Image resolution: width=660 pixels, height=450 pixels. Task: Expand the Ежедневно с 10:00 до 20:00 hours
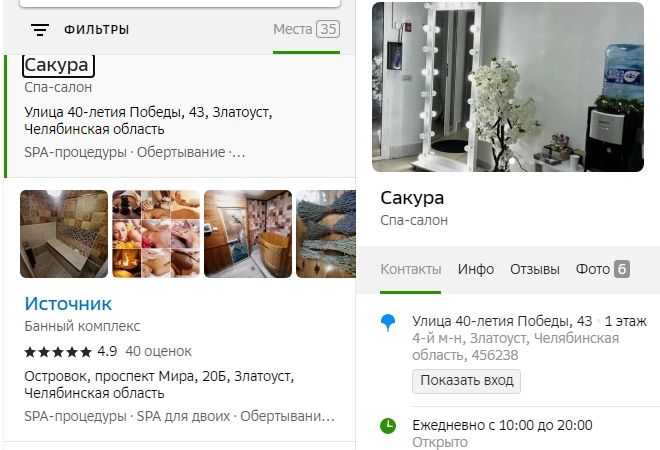click(x=502, y=425)
